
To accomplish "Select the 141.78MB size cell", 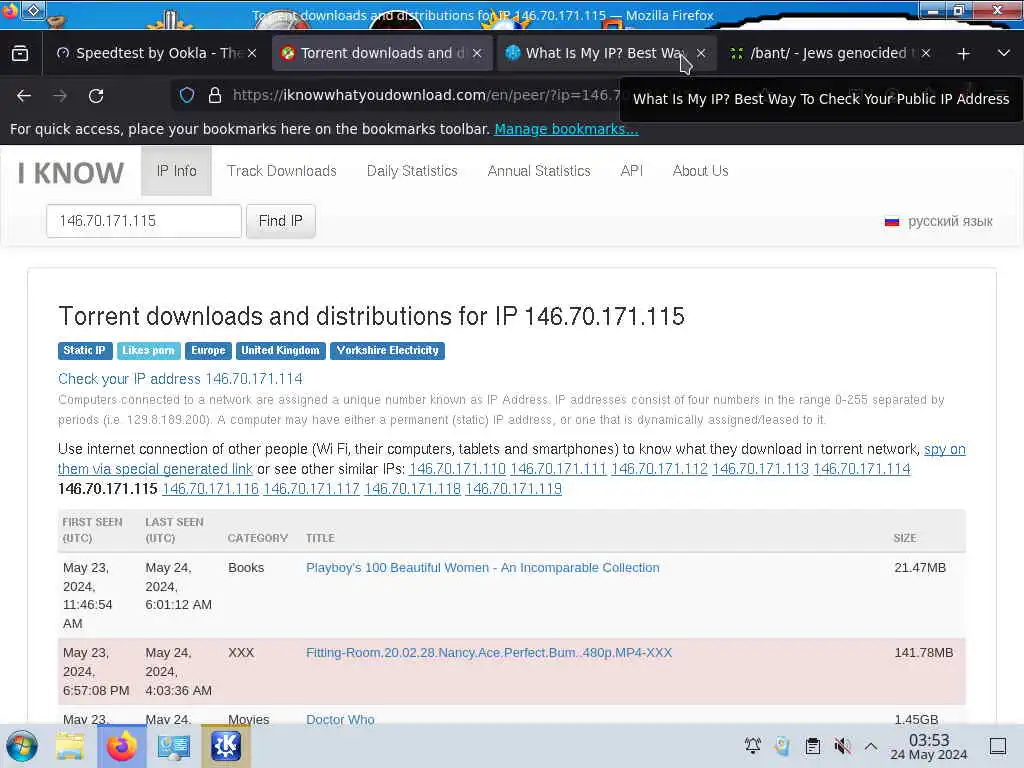I will coord(923,652).
